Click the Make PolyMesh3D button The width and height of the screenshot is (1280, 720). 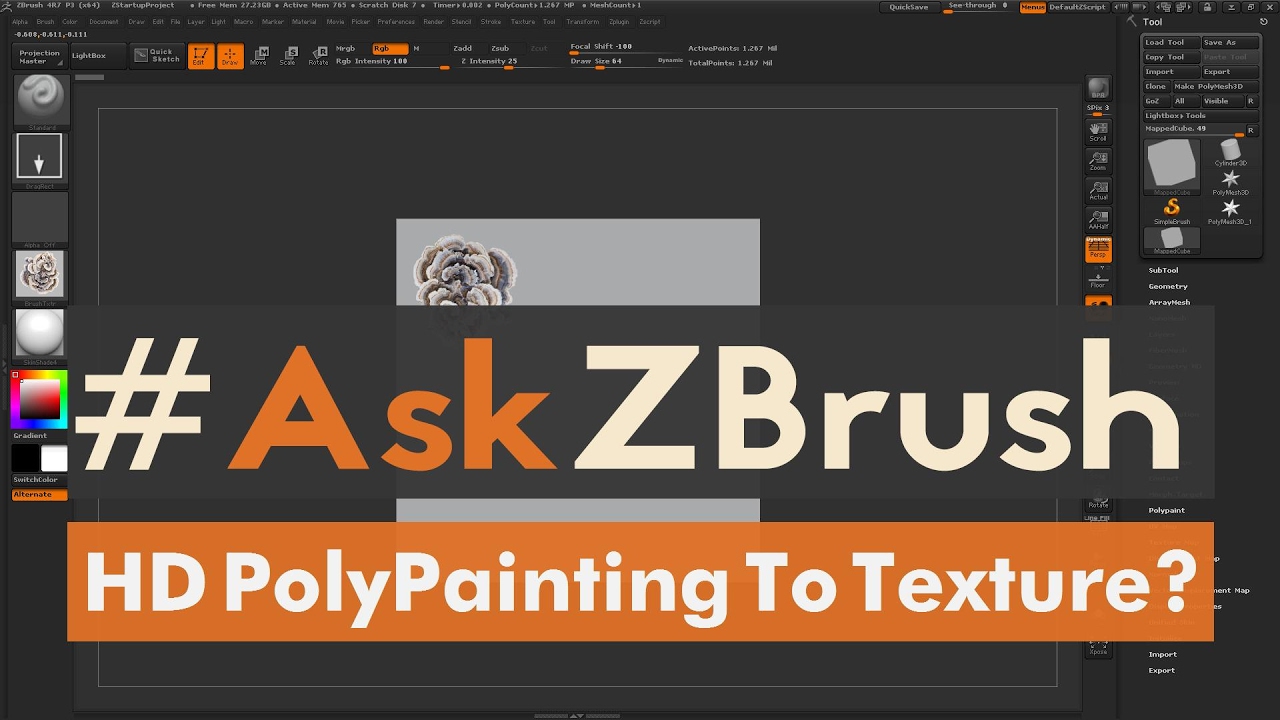click(1215, 86)
